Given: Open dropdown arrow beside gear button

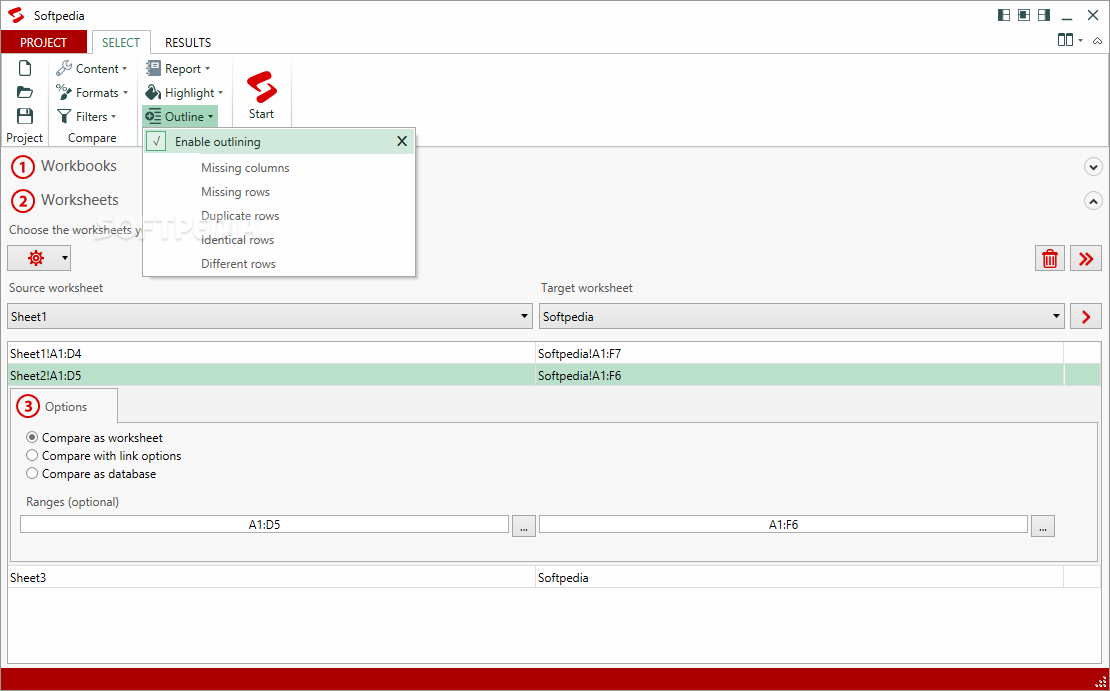Looking at the screenshot, I should [64, 258].
